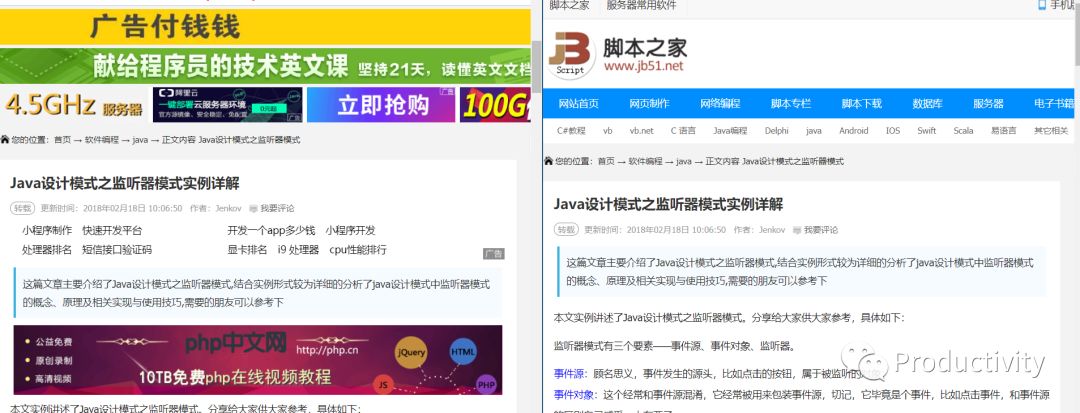Click the 100G banner ad

click(x=495, y=105)
